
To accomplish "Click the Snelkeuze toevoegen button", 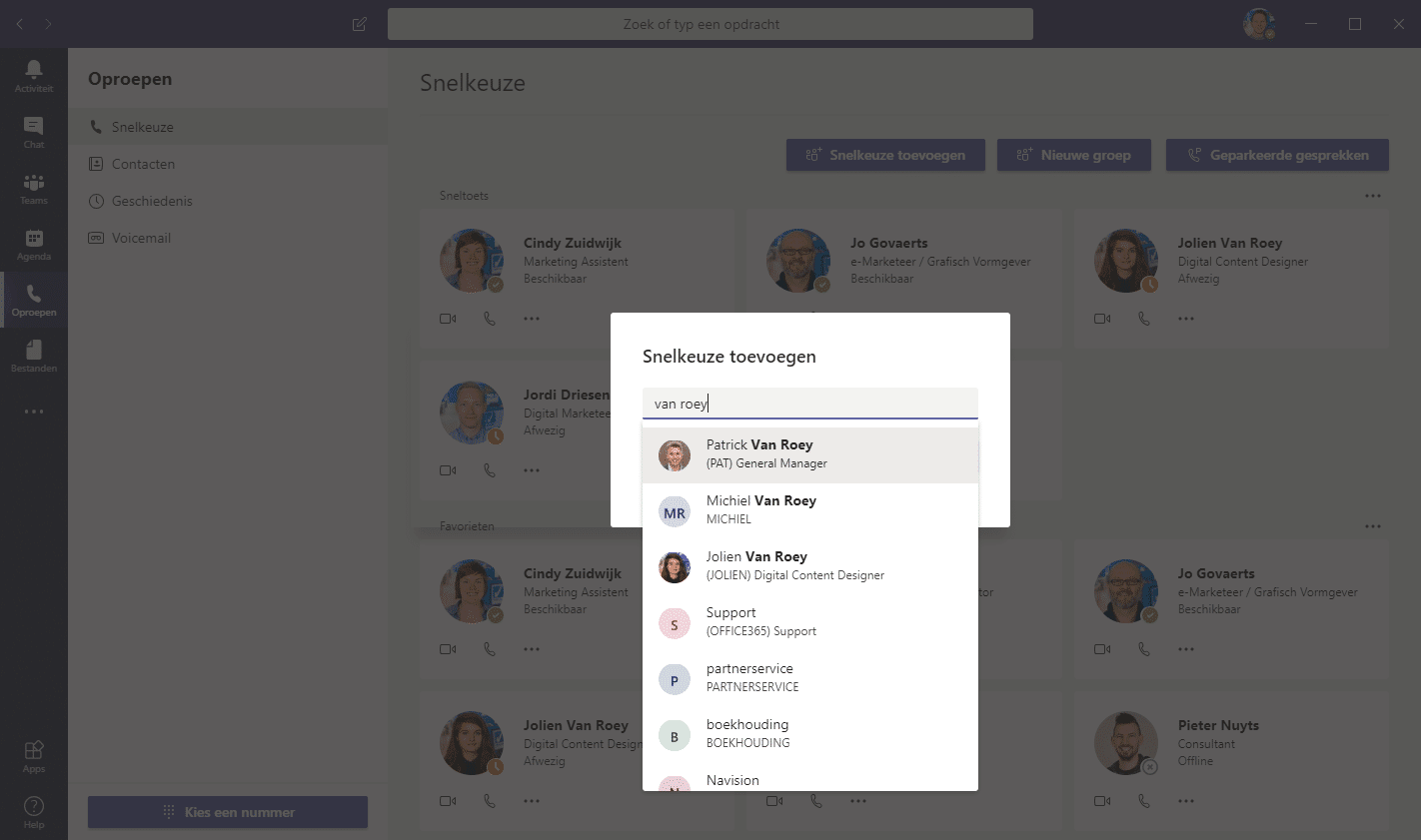I will tap(885, 155).
